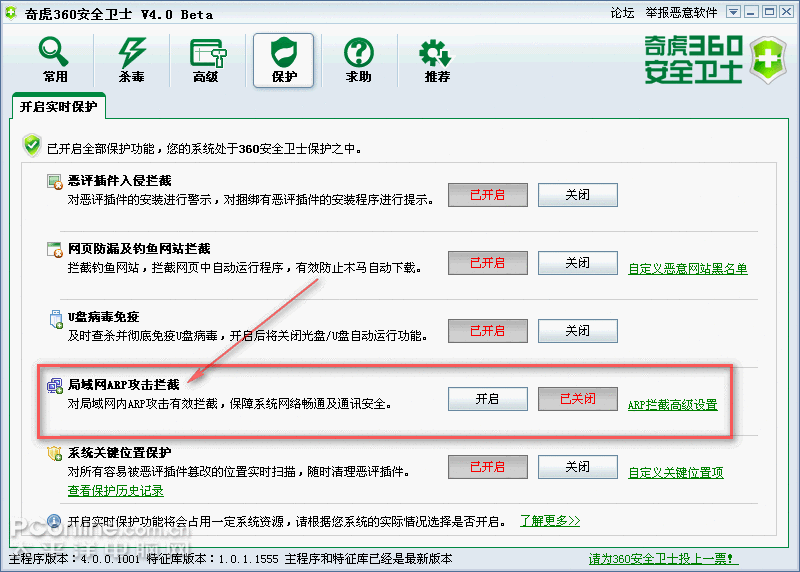This screenshot has height=572, width=800.
Task: Click 已开启 for 恶评插件入侵拦截
Action: point(488,195)
